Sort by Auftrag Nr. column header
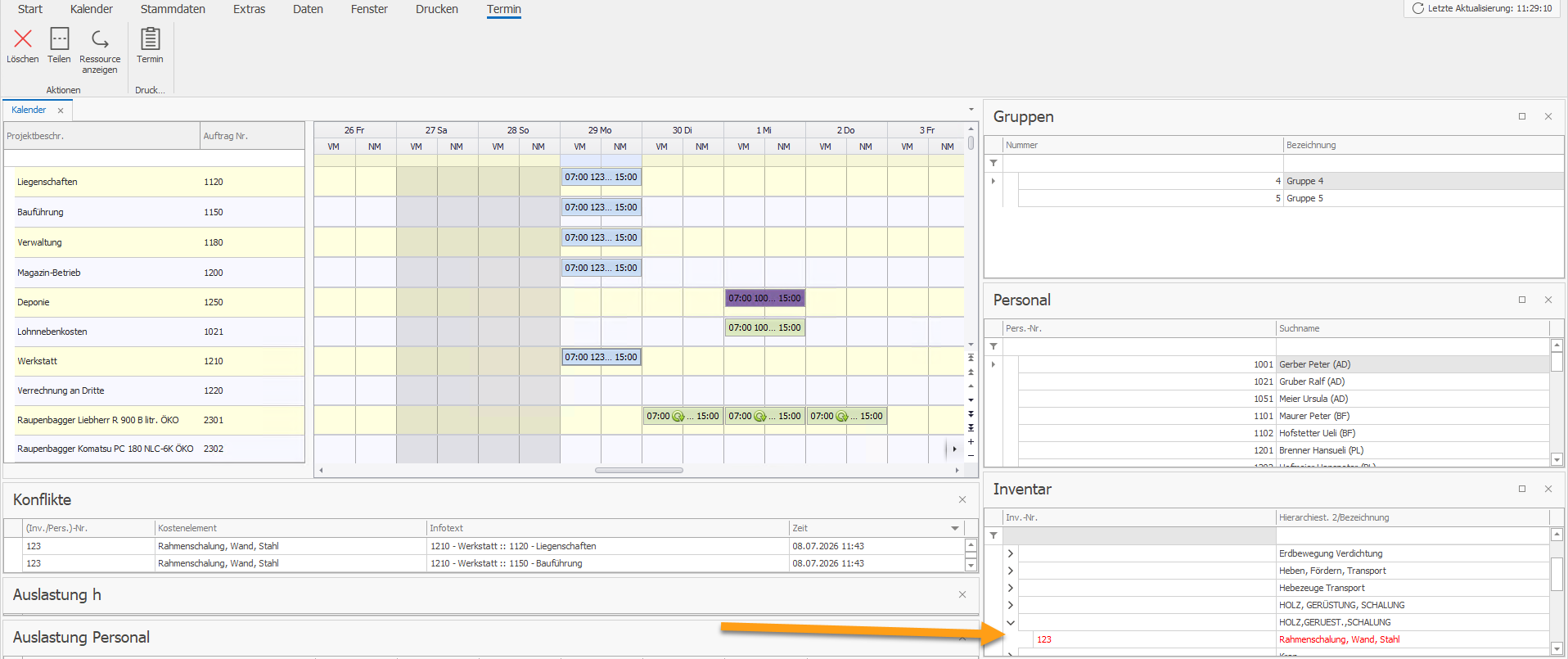Image resolution: width=1568 pixels, height=659 pixels. click(x=252, y=136)
